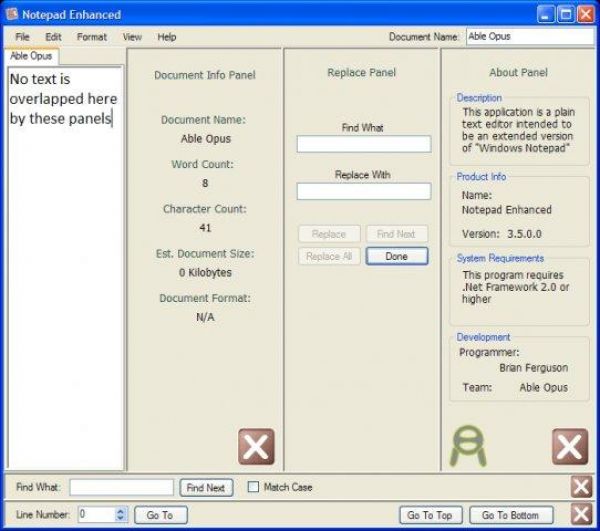The height and width of the screenshot is (531, 600).
Task: Click the main text editing area
Action: [x=65, y=268]
